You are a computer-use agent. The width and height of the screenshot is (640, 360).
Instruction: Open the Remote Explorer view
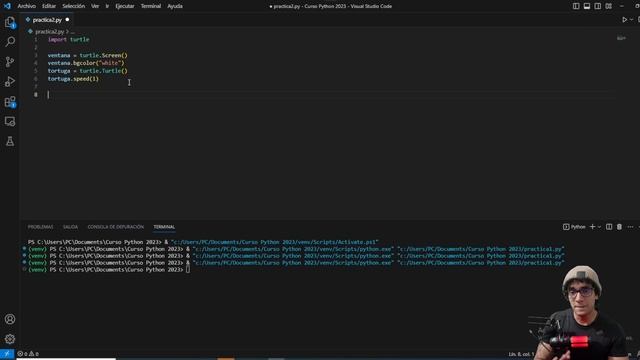10,121
